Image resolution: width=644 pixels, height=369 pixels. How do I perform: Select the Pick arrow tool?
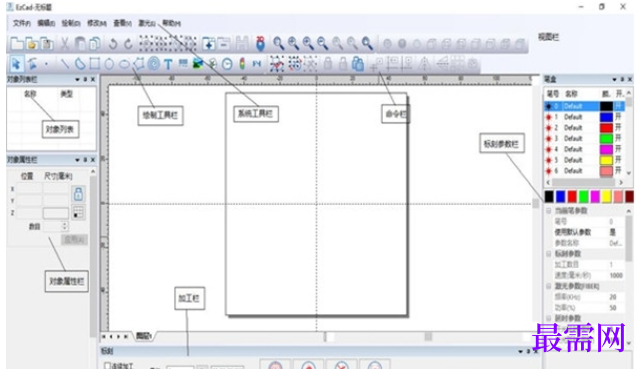pos(16,64)
